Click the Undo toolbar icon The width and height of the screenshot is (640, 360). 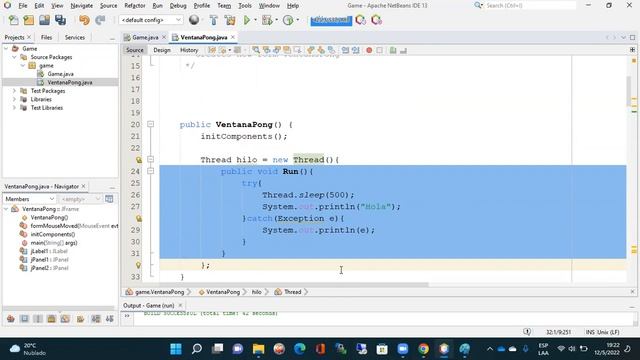click(x=84, y=20)
